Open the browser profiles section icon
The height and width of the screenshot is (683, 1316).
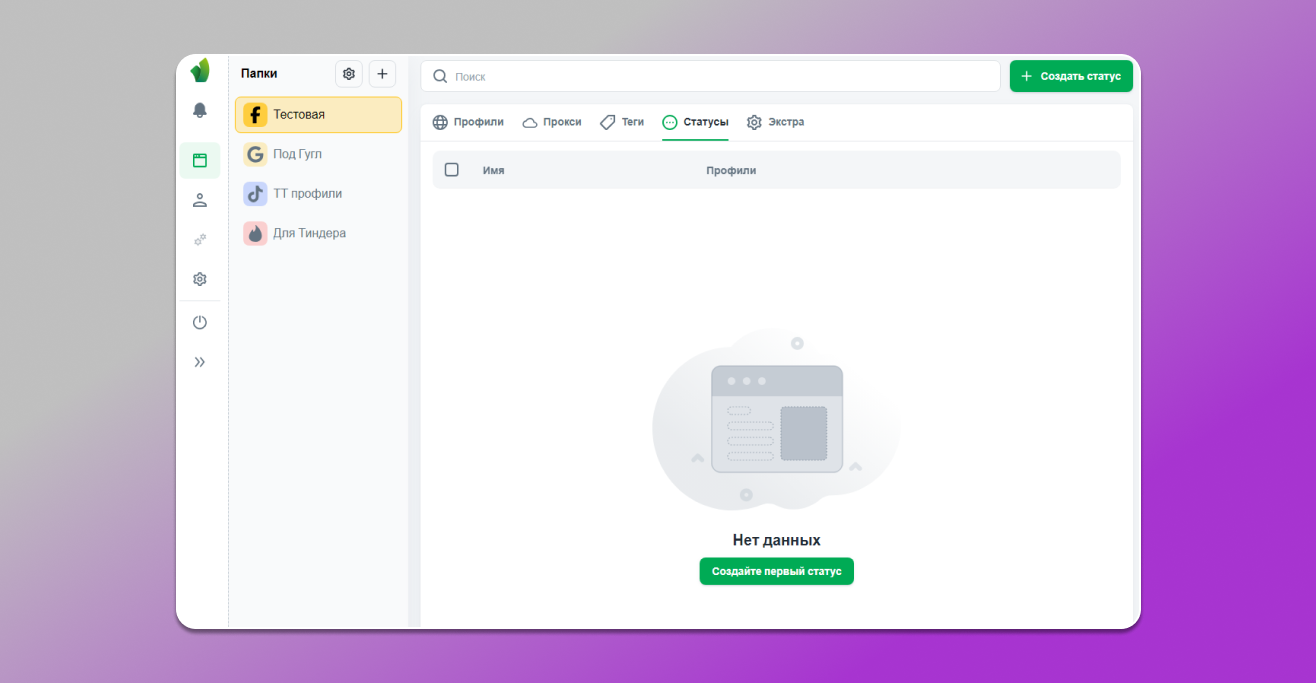[200, 160]
